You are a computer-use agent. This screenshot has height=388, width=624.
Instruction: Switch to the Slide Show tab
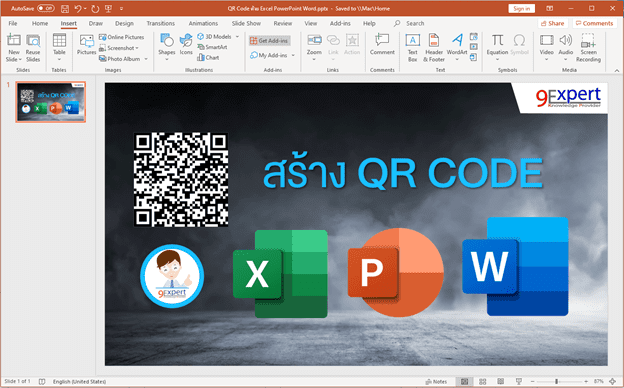tap(246, 23)
